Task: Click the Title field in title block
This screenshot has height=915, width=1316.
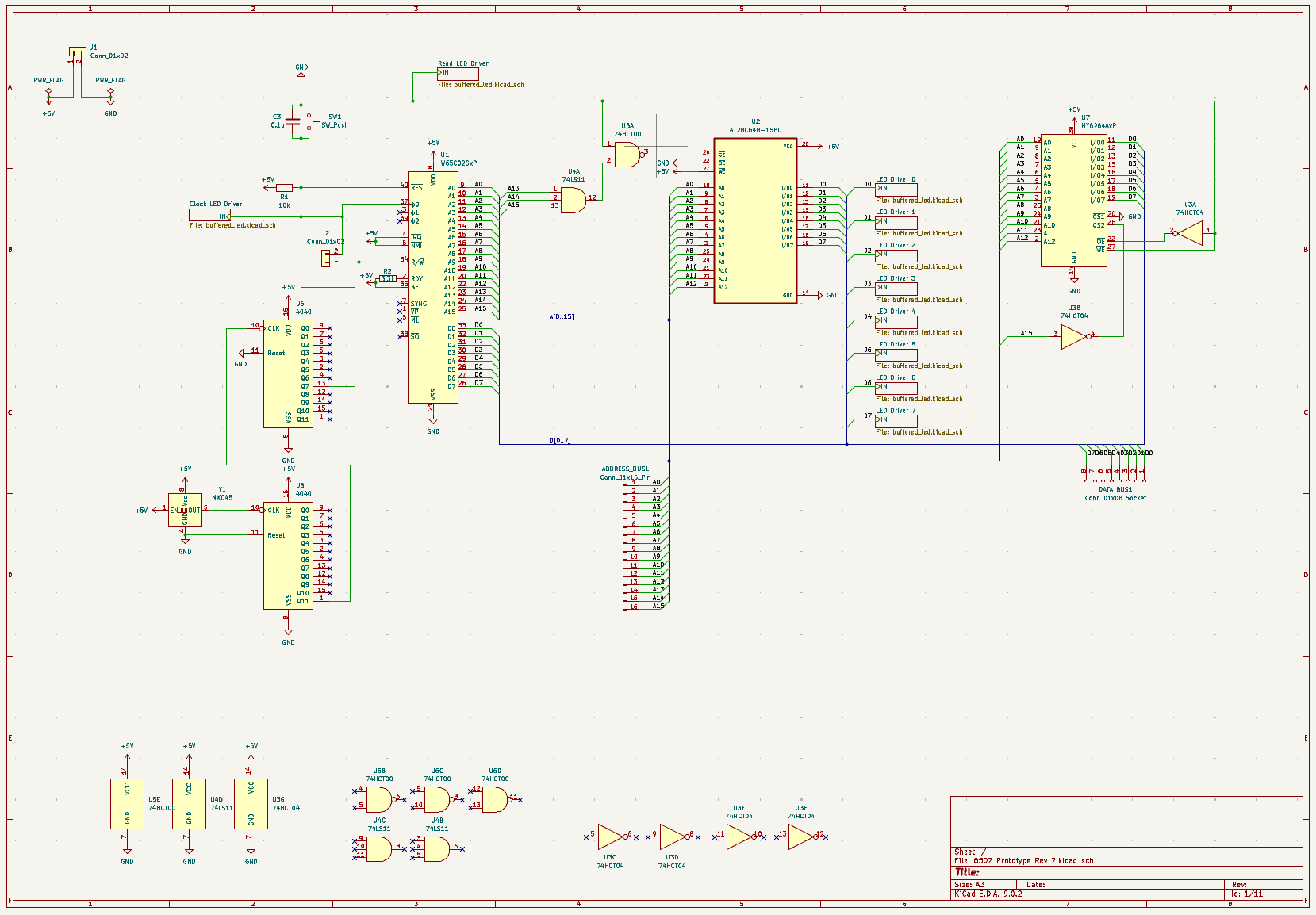Action: (x=967, y=872)
